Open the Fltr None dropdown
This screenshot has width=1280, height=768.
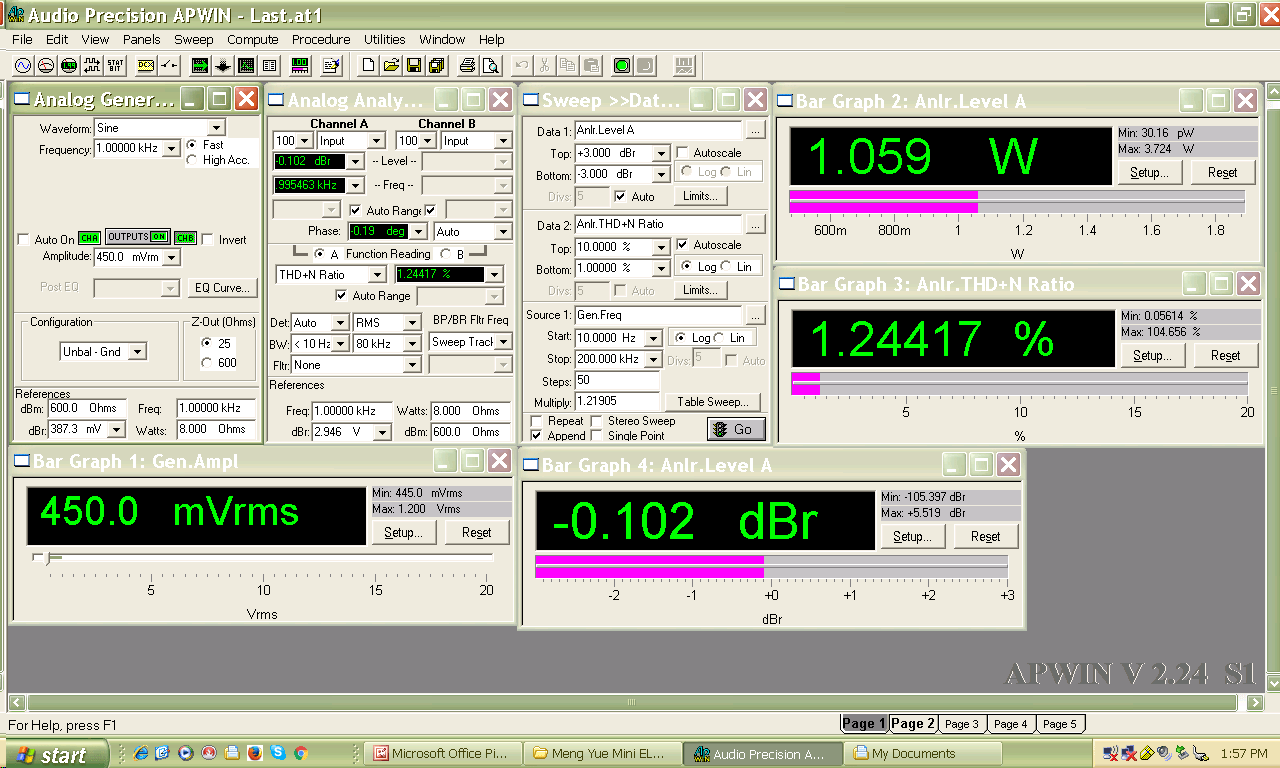click(411, 365)
